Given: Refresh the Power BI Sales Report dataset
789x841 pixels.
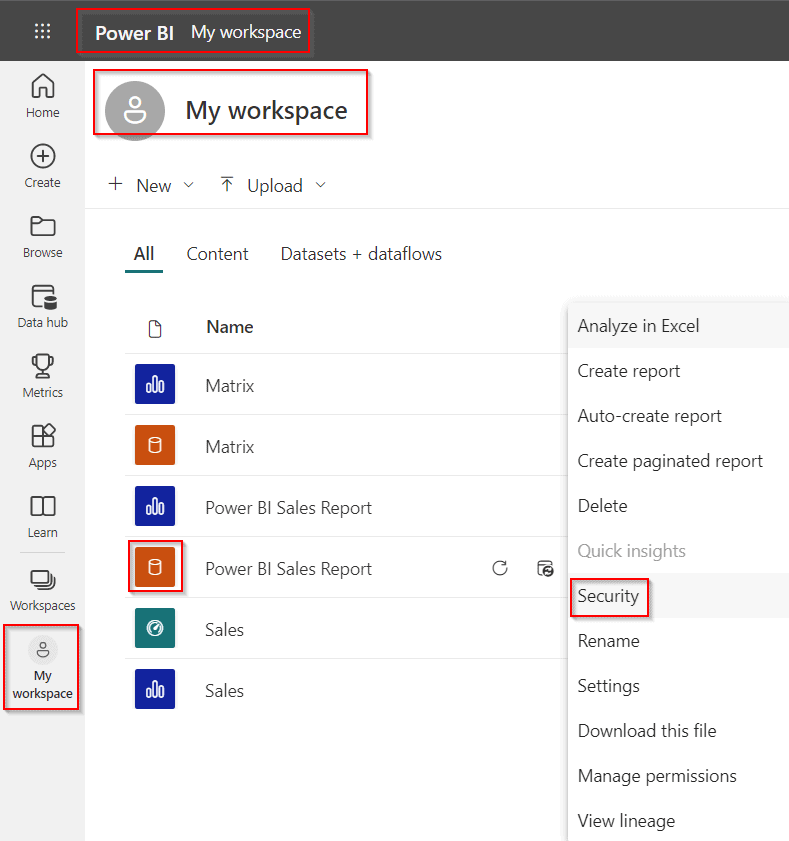Looking at the screenshot, I should pos(500,568).
